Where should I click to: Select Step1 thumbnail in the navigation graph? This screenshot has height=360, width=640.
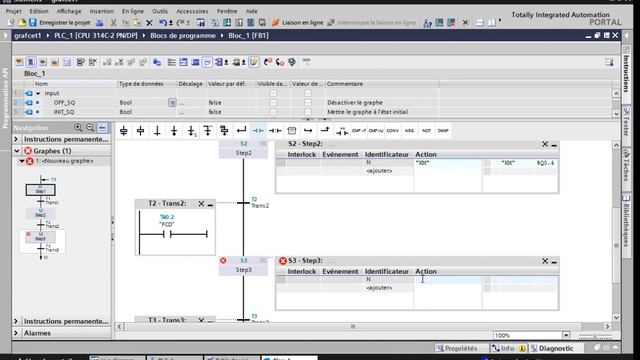point(40,190)
